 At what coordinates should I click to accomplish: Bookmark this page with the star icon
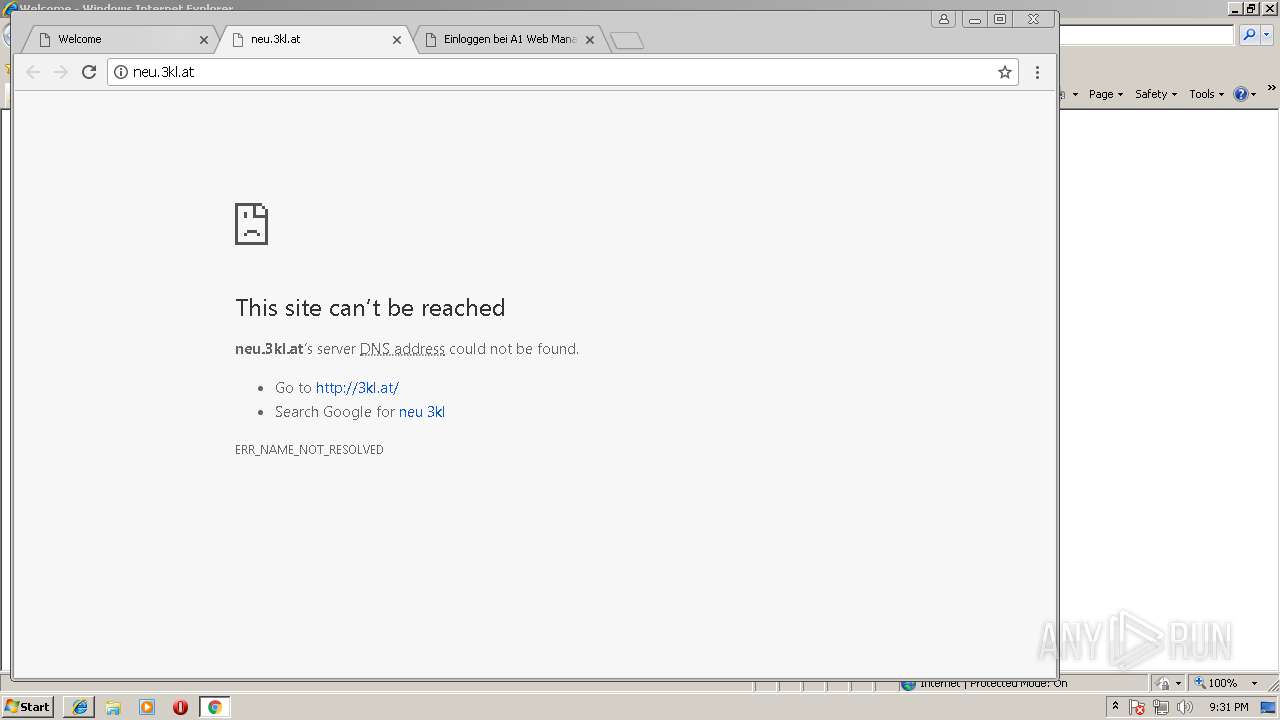click(1005, 72)
